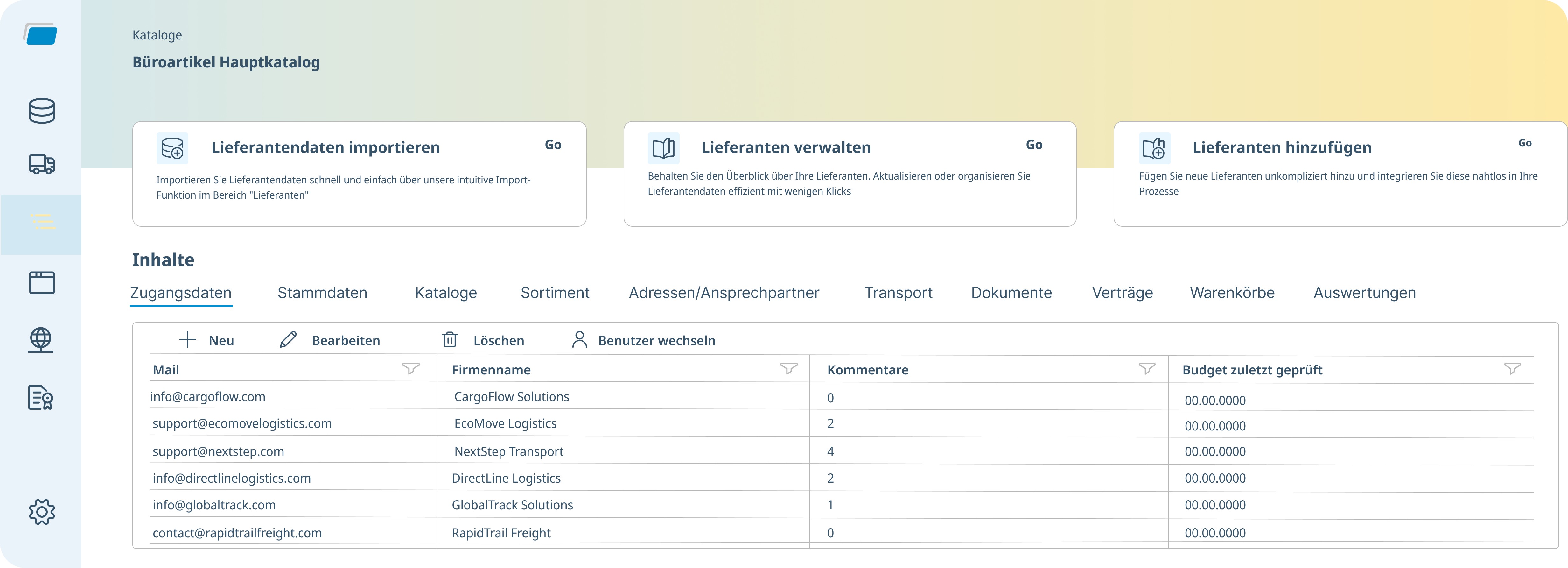Click the Büroartikel Hauptkatalog title

click(226, 62)
